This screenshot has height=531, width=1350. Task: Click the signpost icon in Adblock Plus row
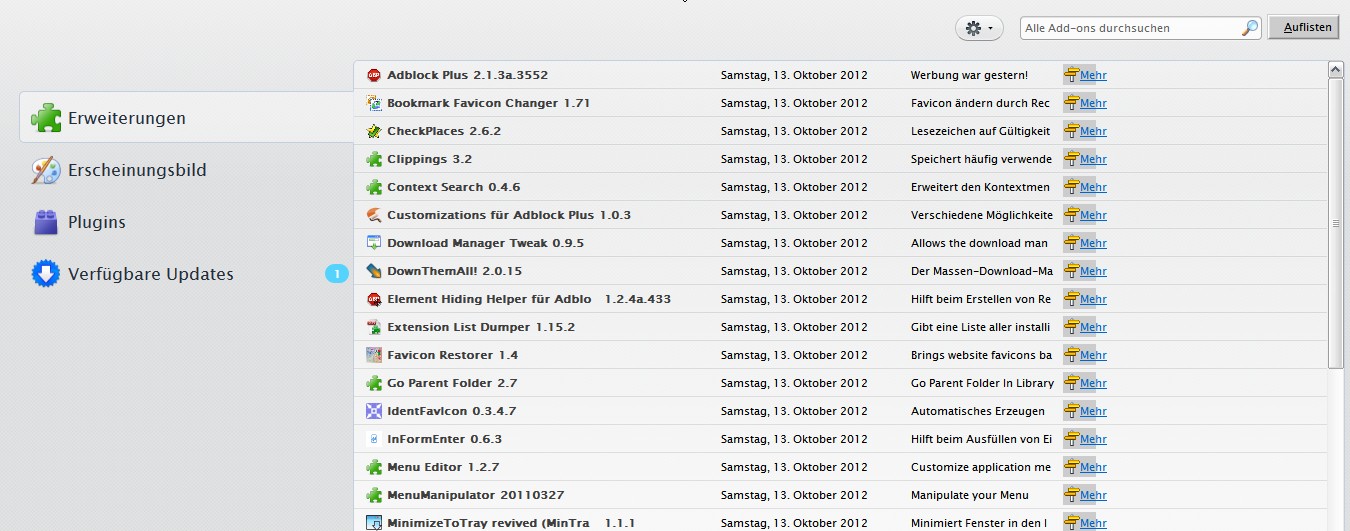click(x=1071, y=75)
